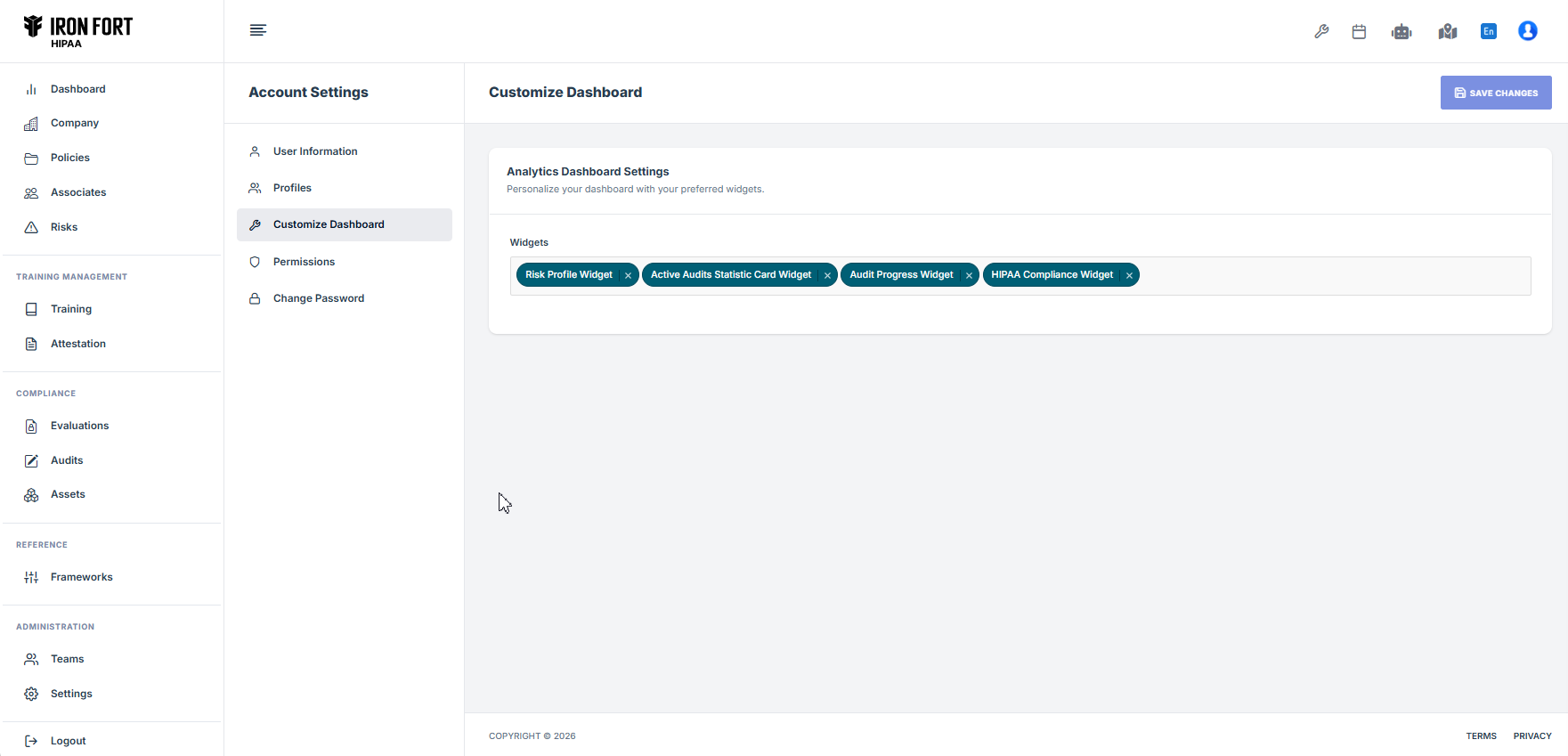
Task: Open the calendar icon in top bar
Action: click(1359, 31)
